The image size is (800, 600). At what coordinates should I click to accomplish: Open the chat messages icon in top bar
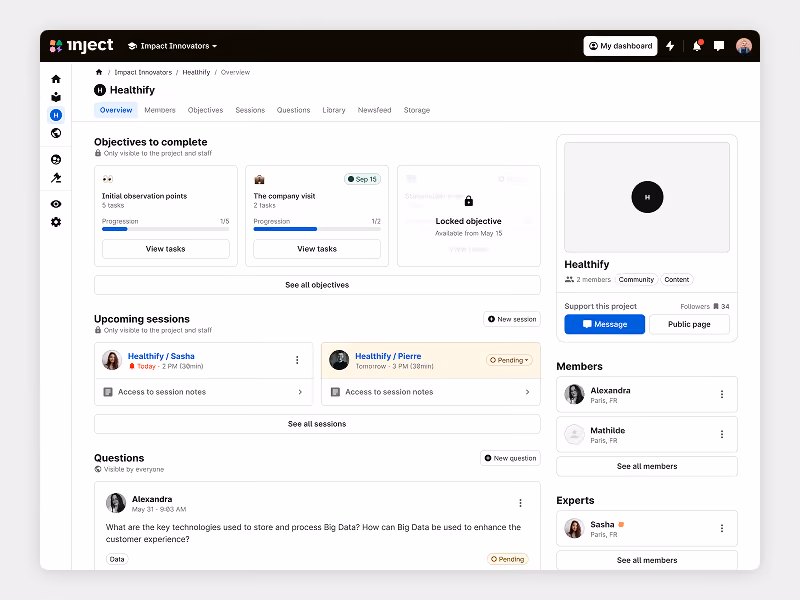click(719, 46)
